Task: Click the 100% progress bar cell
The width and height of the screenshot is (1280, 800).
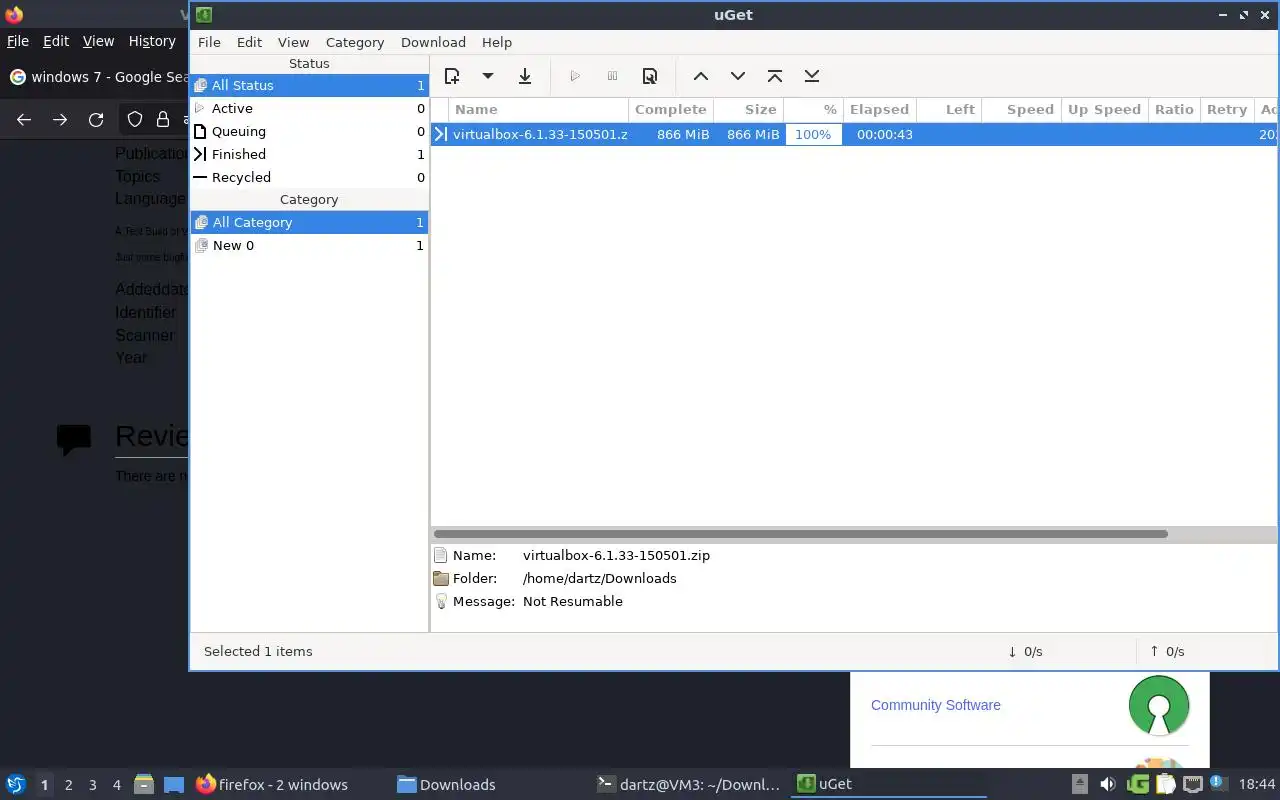Action: (813, 134)
